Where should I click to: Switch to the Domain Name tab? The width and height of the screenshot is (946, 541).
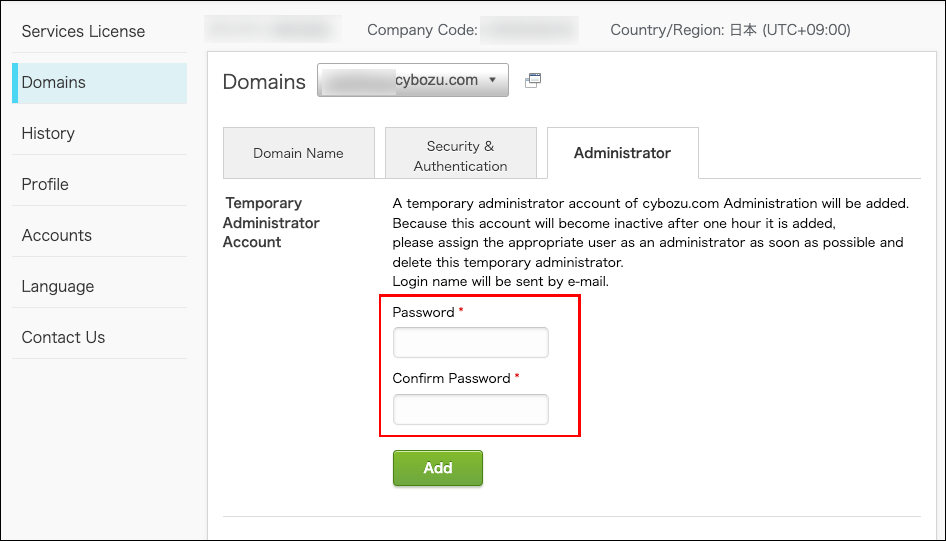click(x=298, y=153)
